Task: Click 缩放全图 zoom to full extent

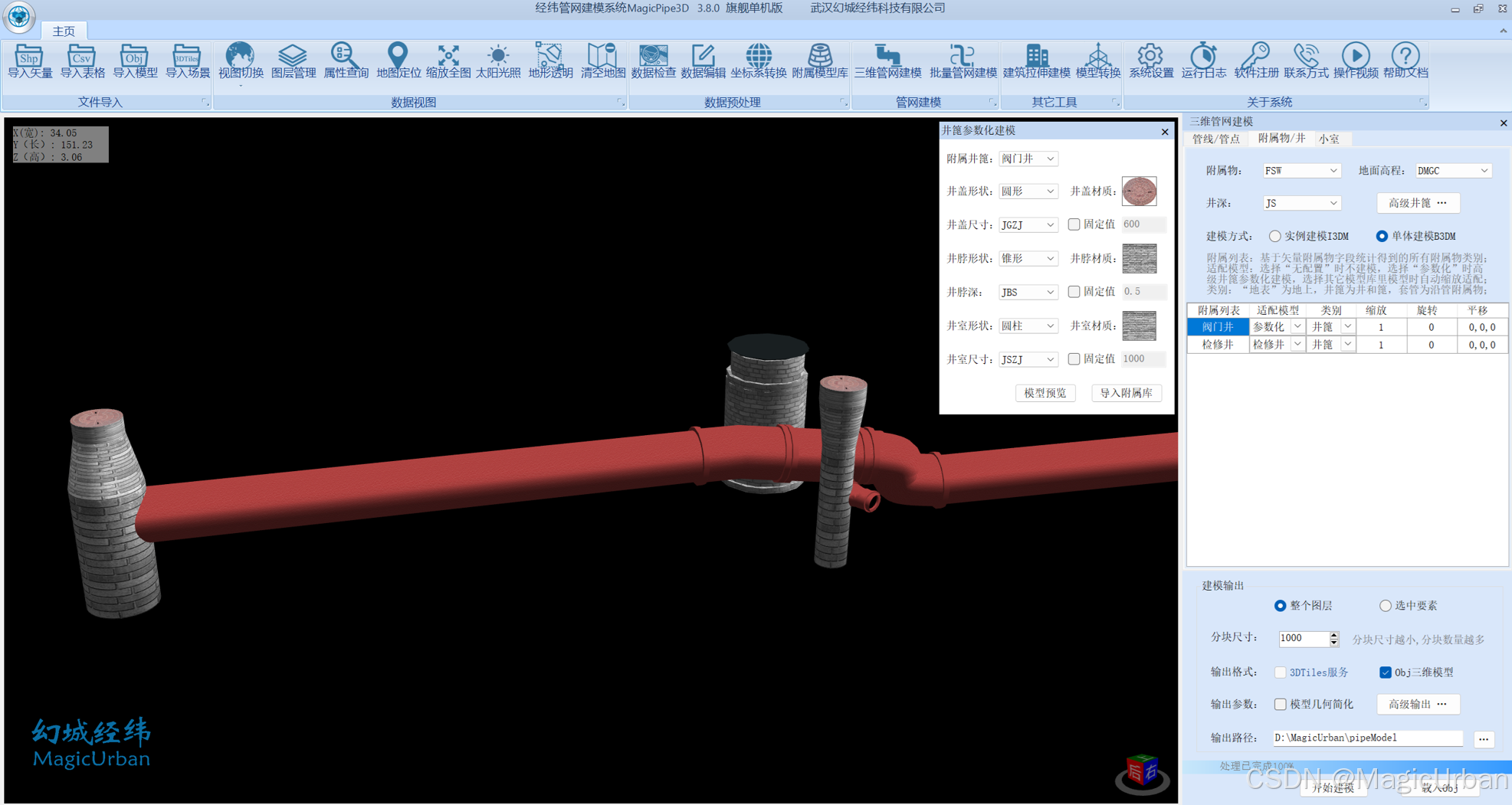Action: click(448, 61)
